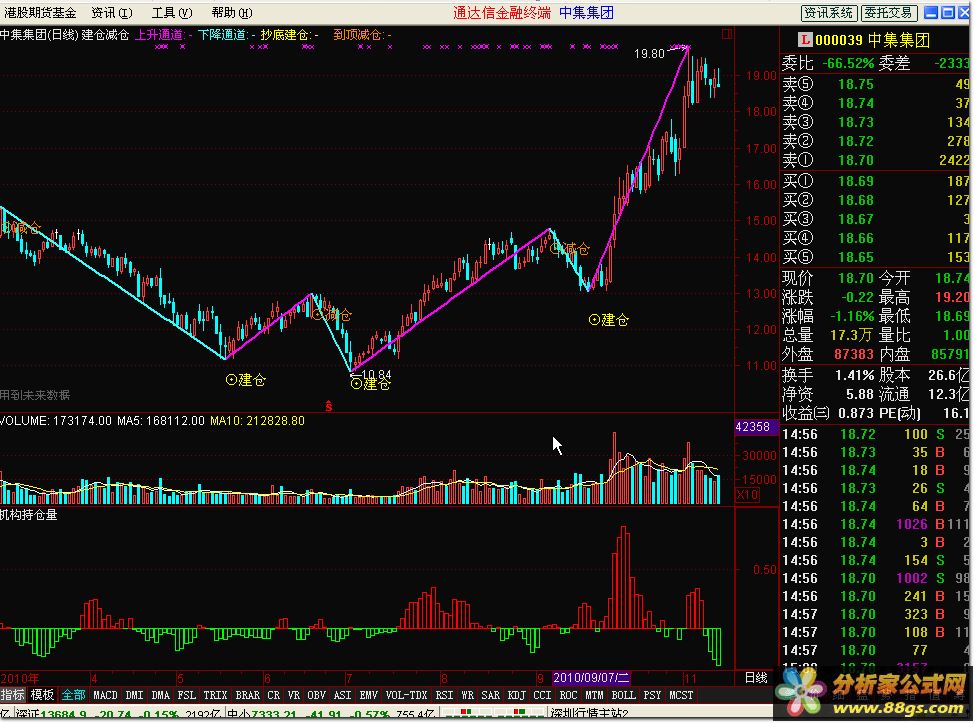Click the 委比 -66.52% value

[x=848, y=63]
